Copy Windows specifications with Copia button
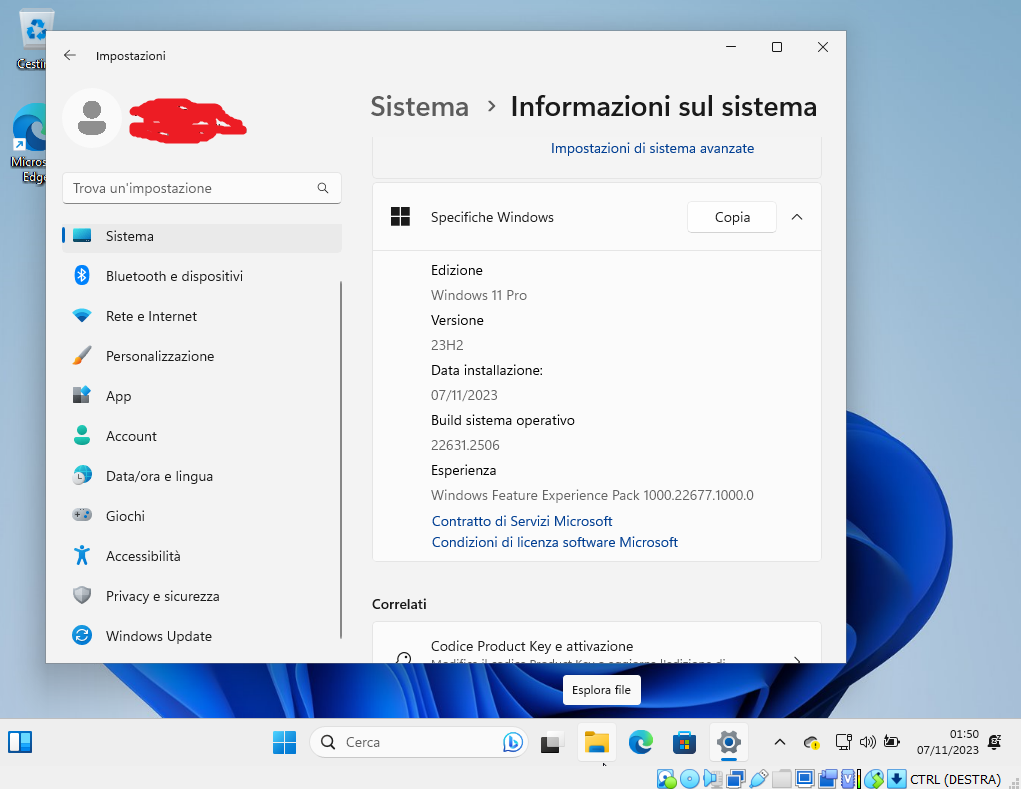Image resolution: width=1021 pixels, height=789 pixels. point(732,217)
